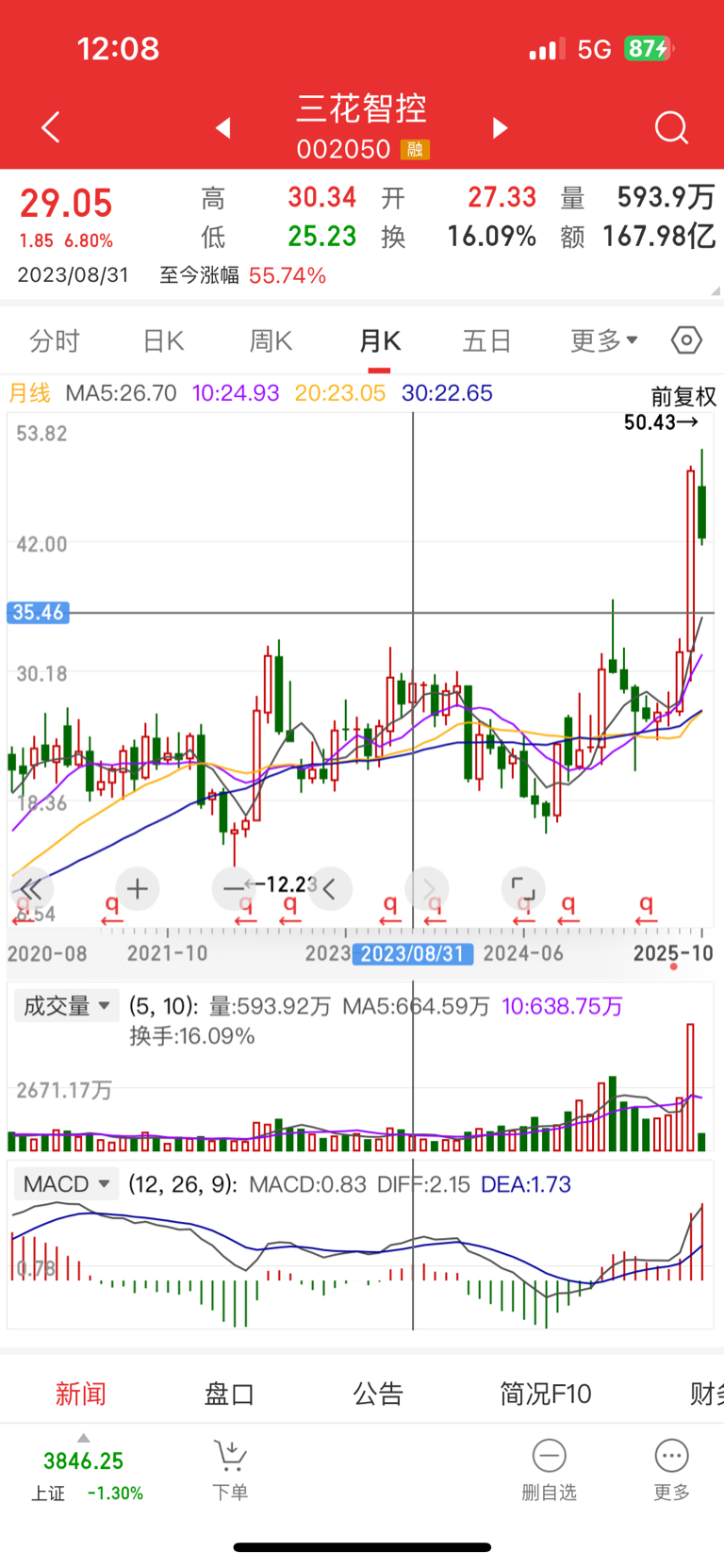
Task: Tap the 2023/08/31 crosshair date tag
Action: click(413, 953)
